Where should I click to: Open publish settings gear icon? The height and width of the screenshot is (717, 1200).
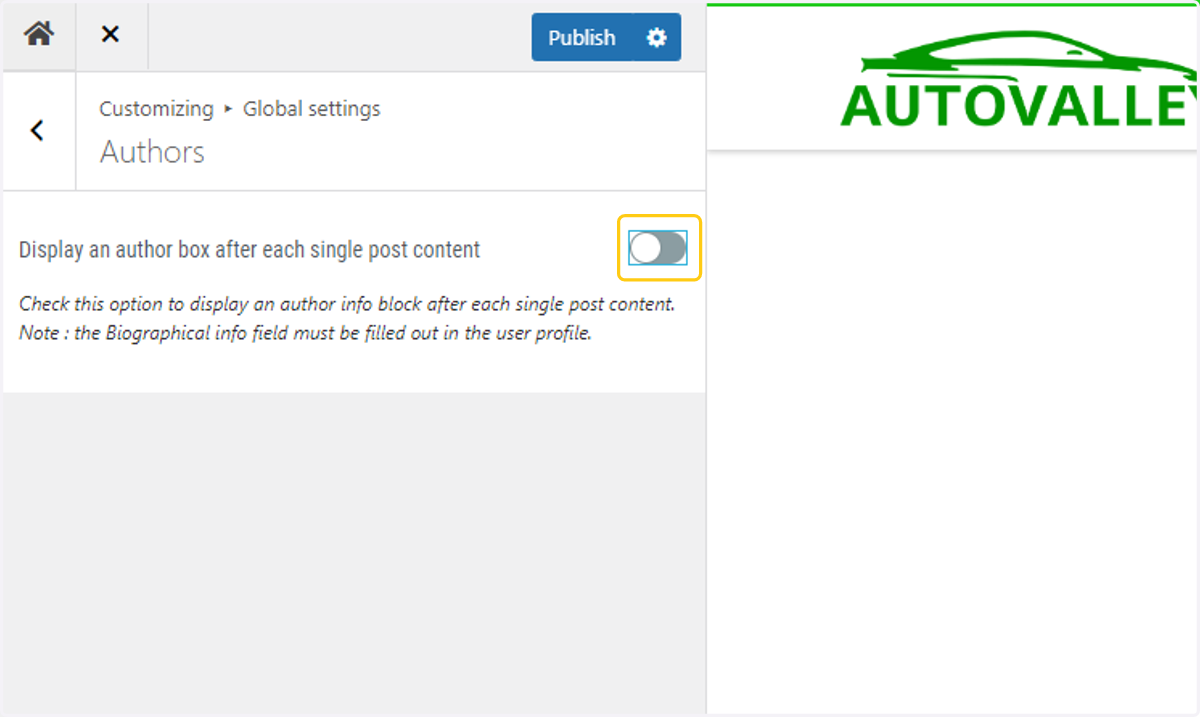point(657,37)
